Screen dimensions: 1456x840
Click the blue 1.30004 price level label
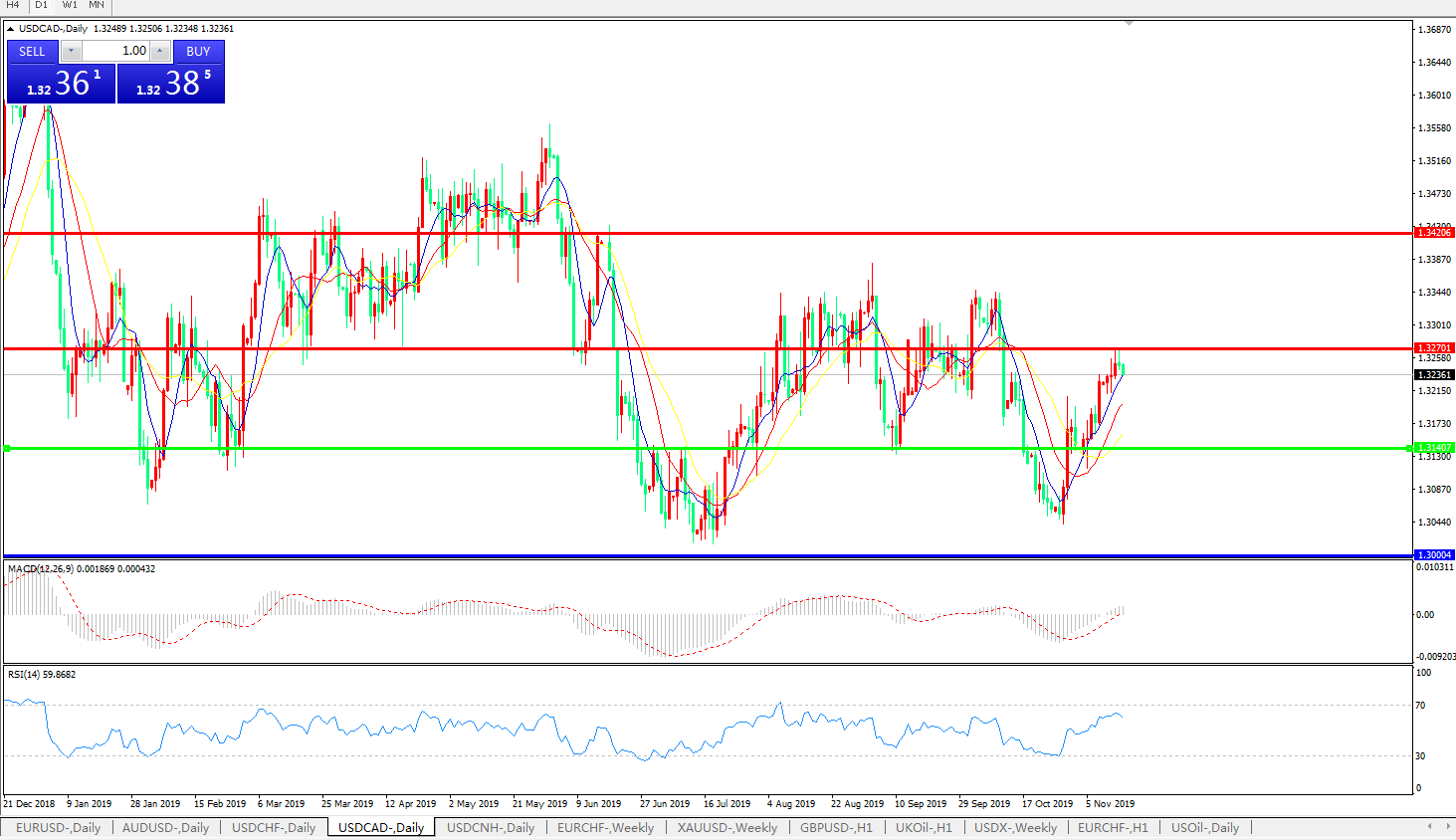click(1434, 554)
